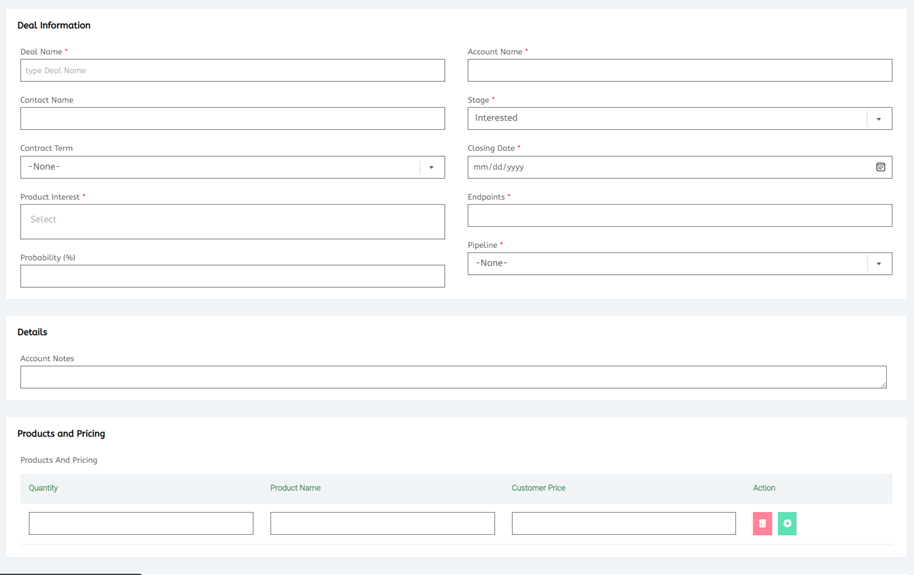Select the Contact Name text box

click(x=232, y=118)
